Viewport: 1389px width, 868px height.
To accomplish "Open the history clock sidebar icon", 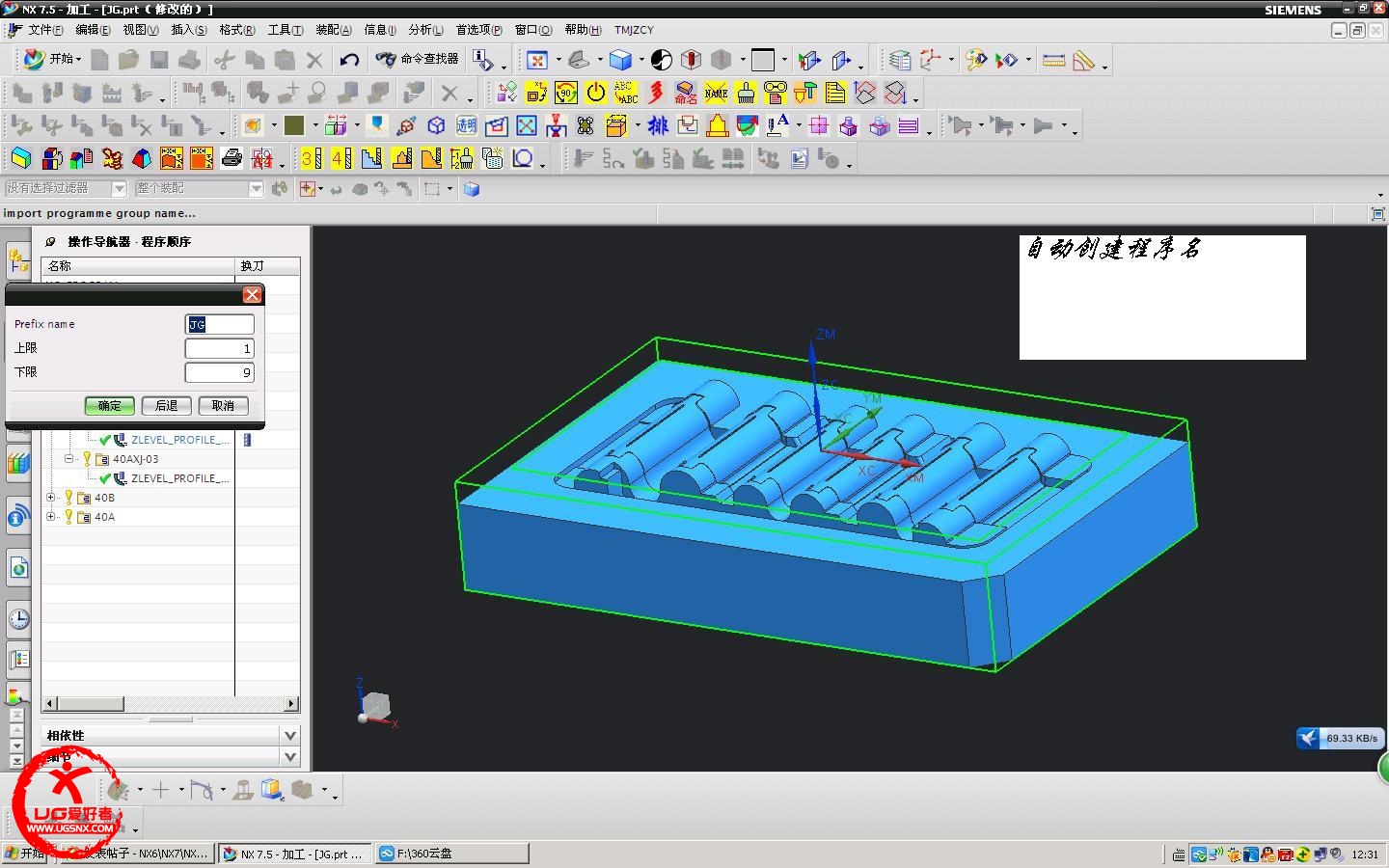I will (18, 618).
